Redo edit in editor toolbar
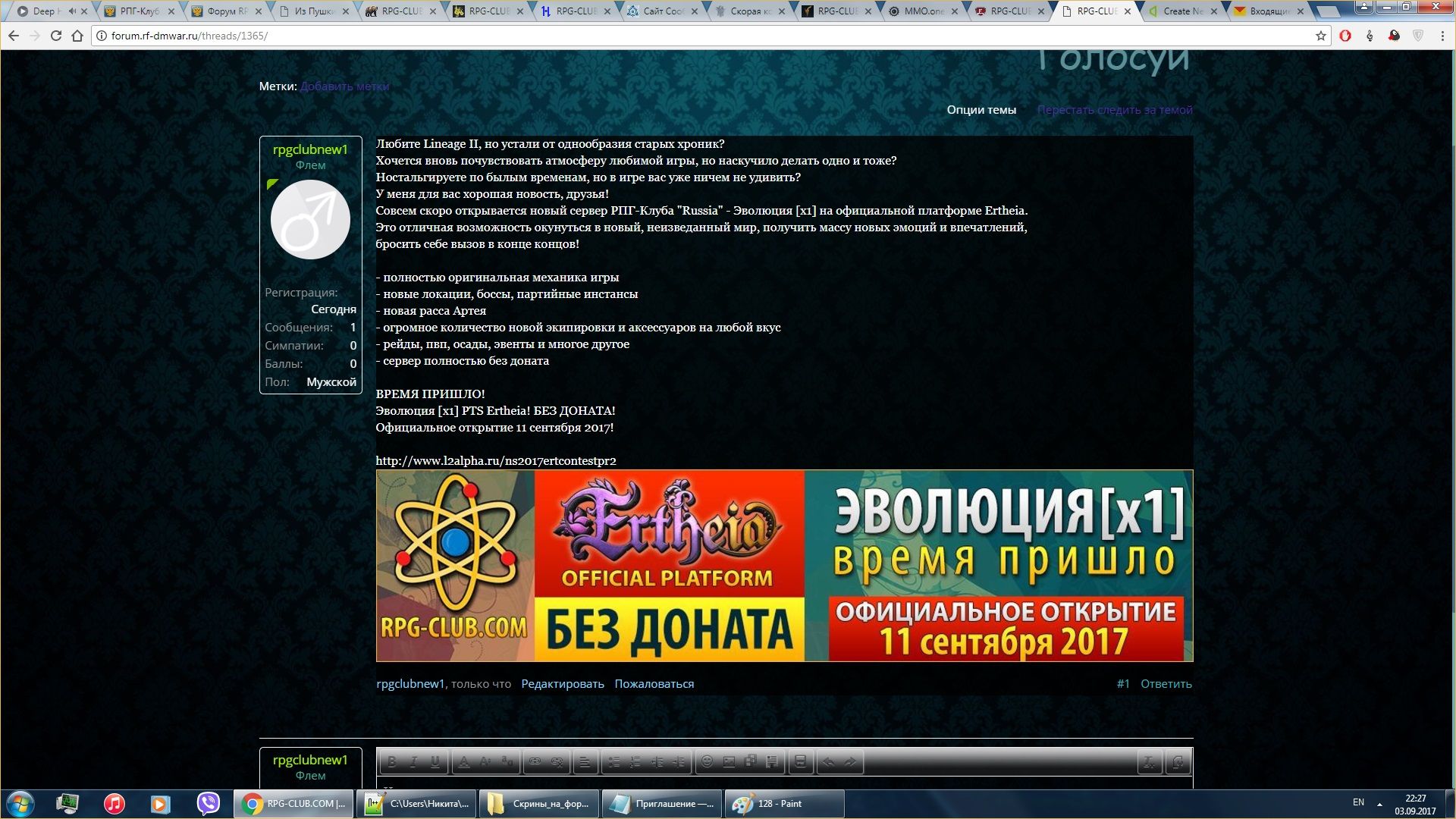The image size is (1456, 819). [850, 762]
